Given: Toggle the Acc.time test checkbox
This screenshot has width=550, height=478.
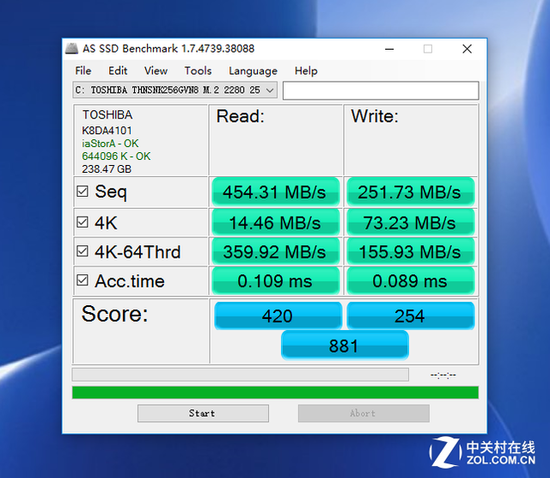Looking at the screenshot, I should click(82, 280).
